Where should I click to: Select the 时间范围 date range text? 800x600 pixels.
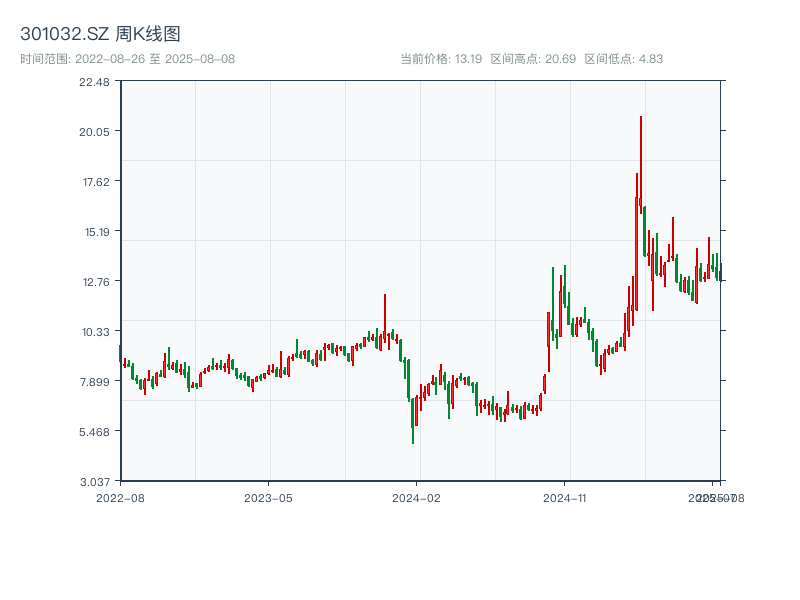128,59
